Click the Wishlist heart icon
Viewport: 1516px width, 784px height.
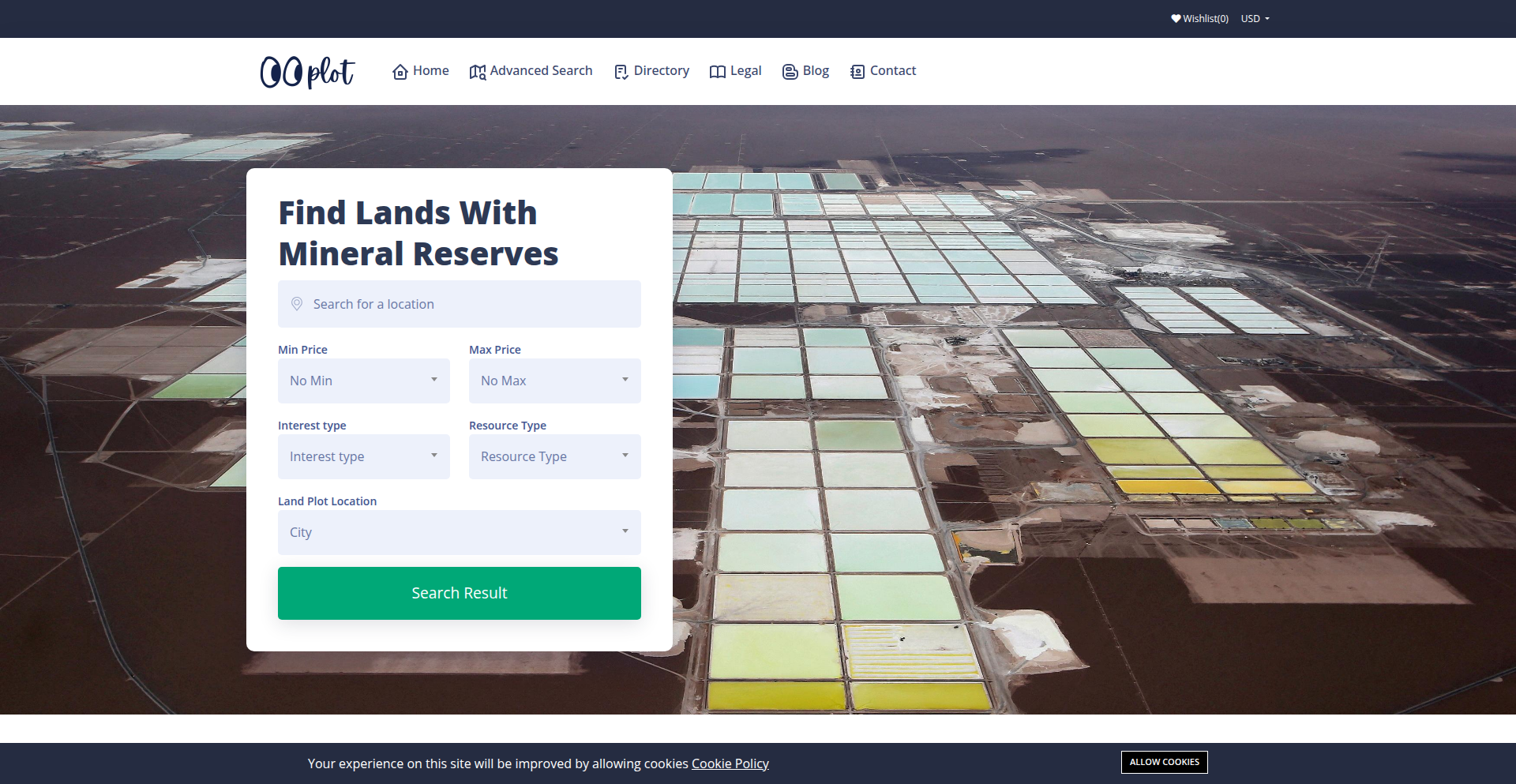(1176, 18)
